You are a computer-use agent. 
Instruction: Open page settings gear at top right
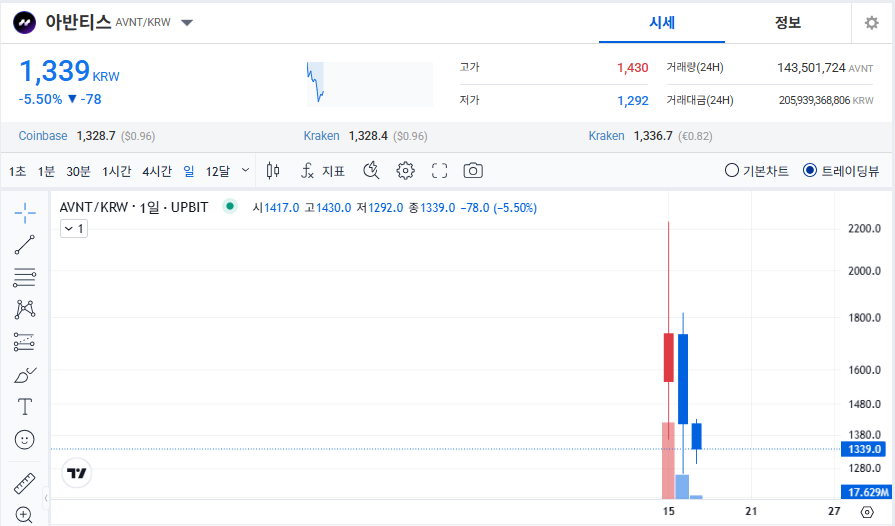(872, 23)
